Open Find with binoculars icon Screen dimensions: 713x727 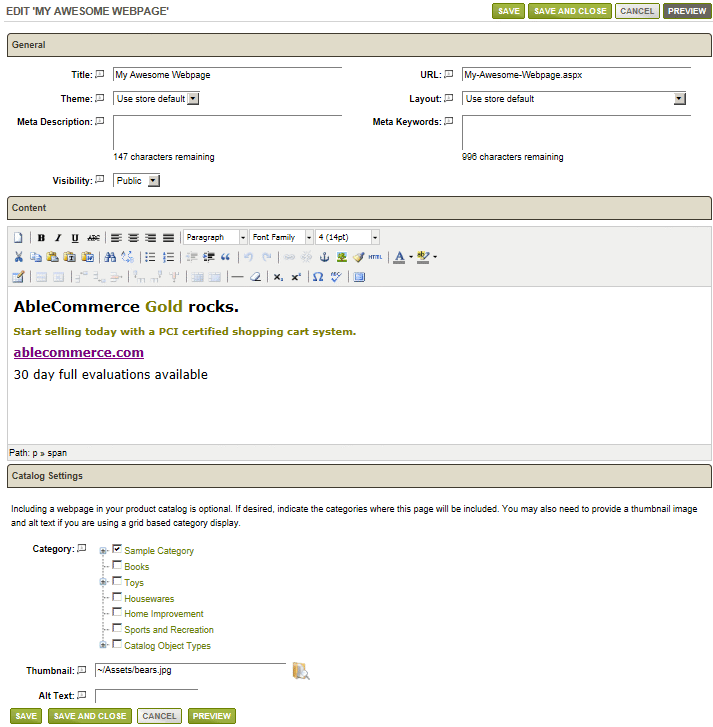point(110,257)
